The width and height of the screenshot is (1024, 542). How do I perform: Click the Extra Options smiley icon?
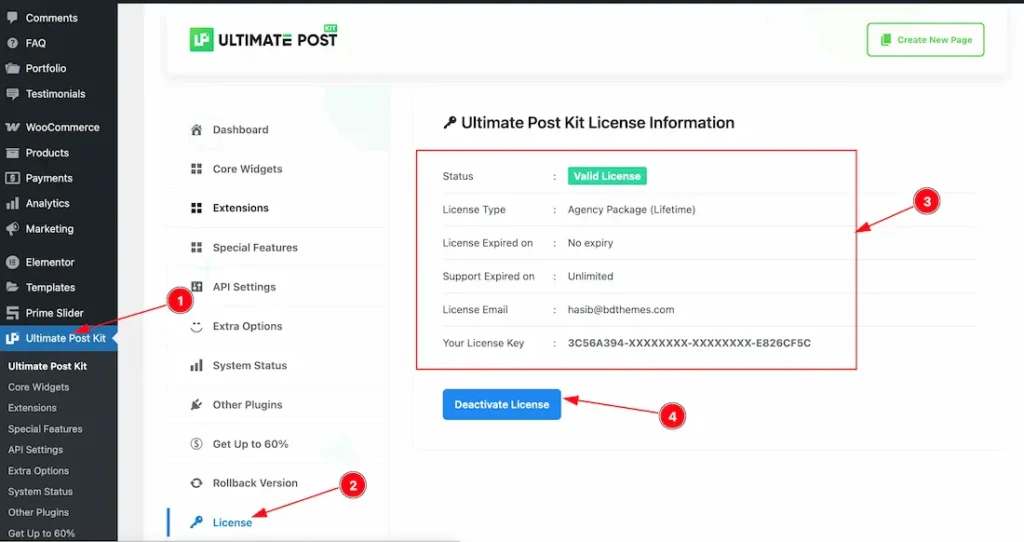[x=197, y=326]
